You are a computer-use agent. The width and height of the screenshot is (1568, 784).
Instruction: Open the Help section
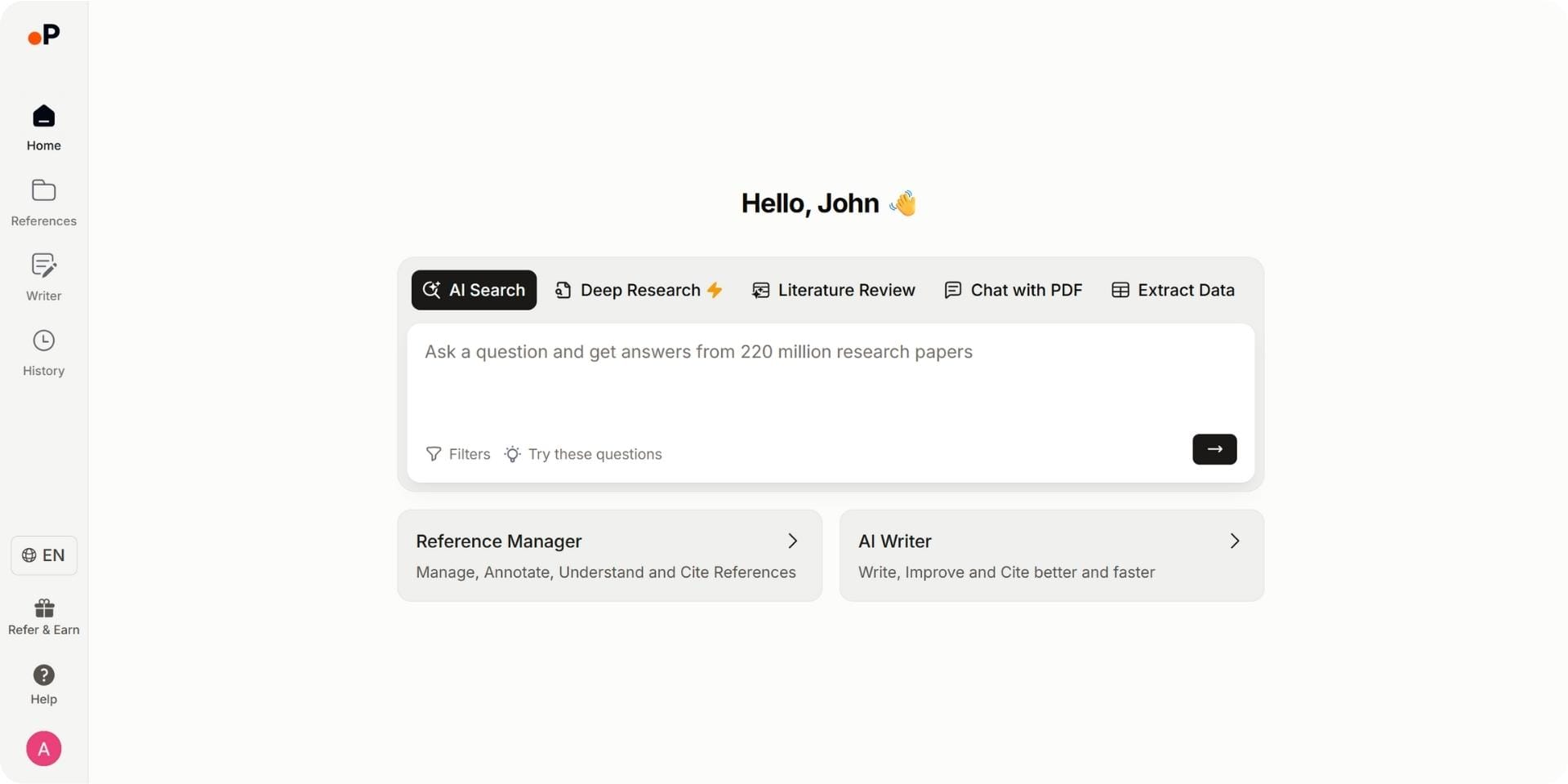point(43,684)
